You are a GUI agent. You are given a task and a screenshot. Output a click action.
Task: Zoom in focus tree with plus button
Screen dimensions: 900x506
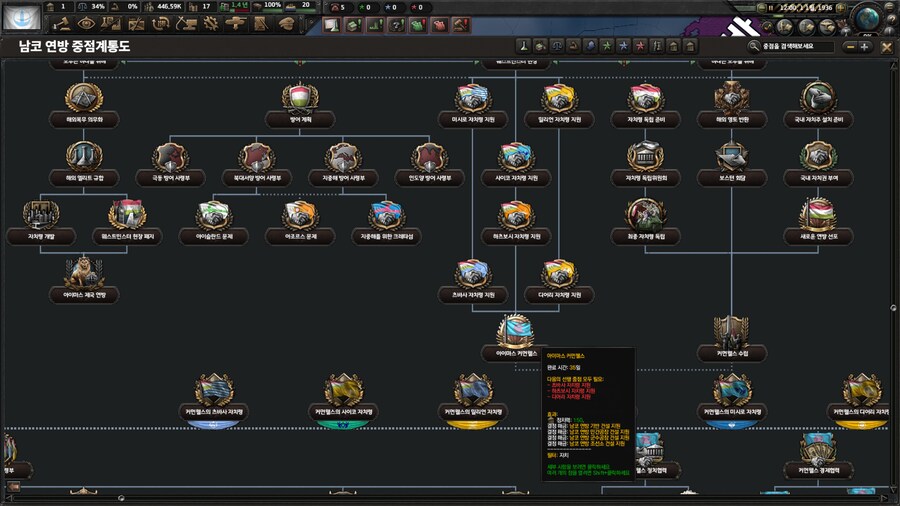[864, 46]
